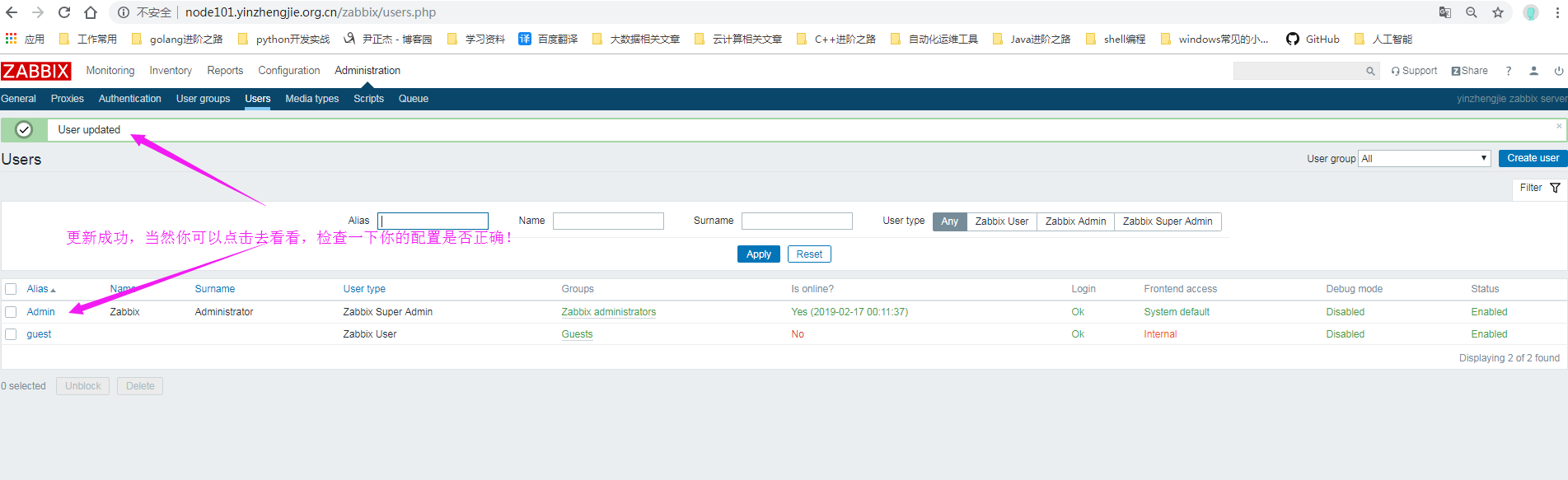Screen dimensions: 1568x480
Task: Click the translate page icon in address bar
Action: [x=1445, y=12]
